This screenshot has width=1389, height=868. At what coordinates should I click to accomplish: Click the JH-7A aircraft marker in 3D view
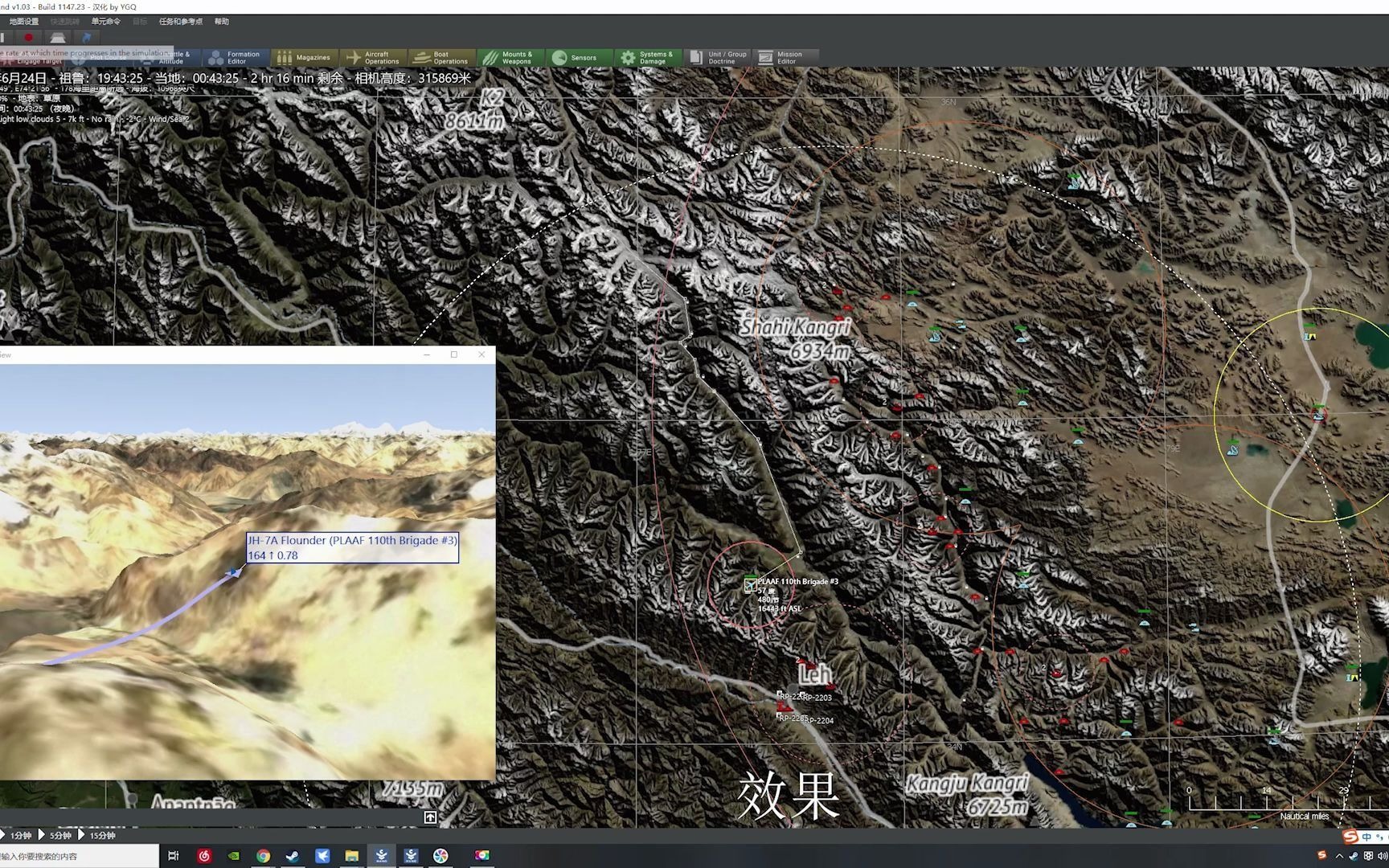(x=234, y=572)
